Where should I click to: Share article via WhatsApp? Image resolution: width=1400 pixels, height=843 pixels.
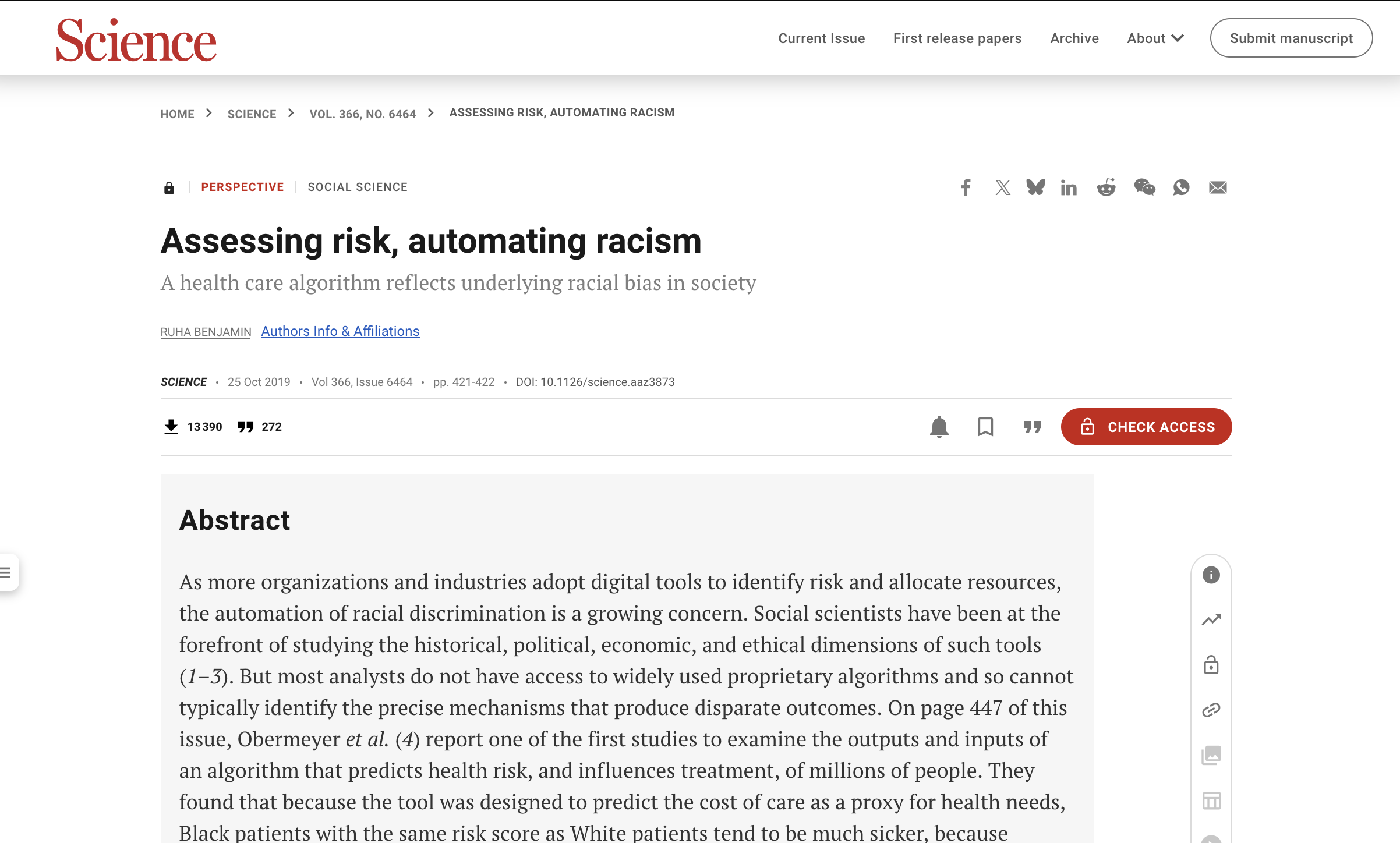1181,187
